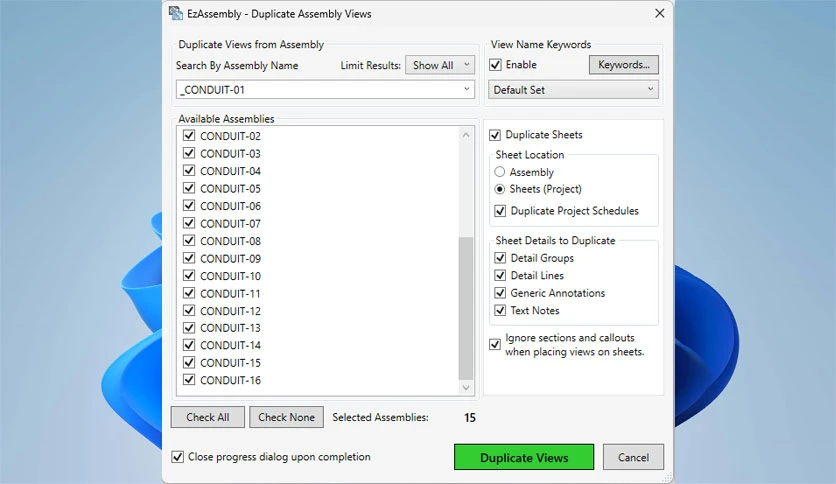
Task: Click the CONDUIT-02 list row text
Action: (230, 136)
